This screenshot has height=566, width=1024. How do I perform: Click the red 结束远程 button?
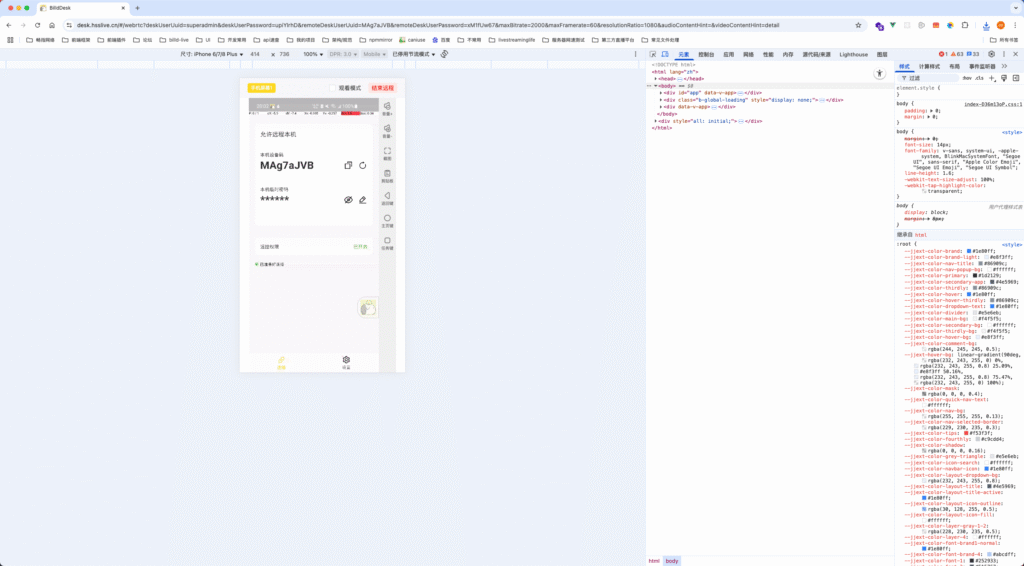point(382,88)
